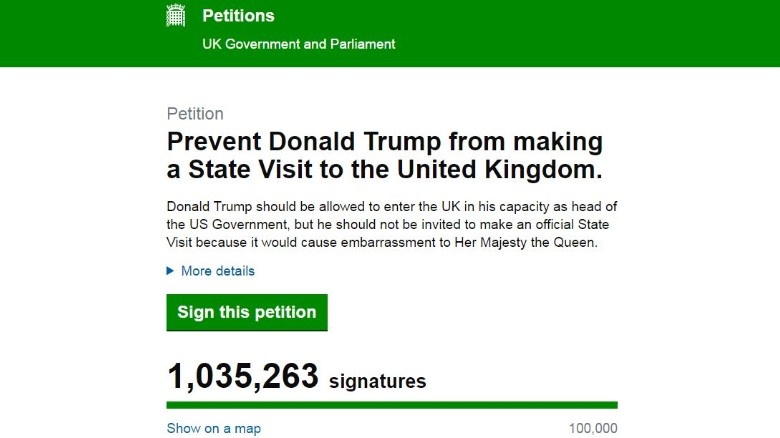Viewport: 780px width, 438px height.
Task: Click the 1,035,263 signature count
Action: pos(243,378)
